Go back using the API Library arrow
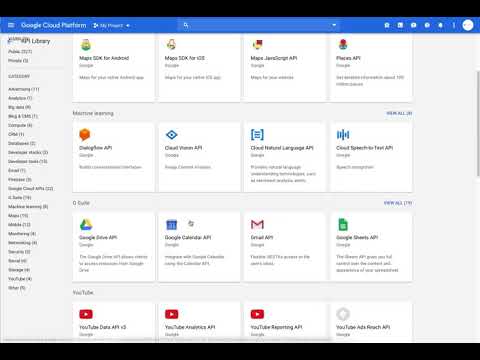480x360 pixels. [x=10, y=41]
